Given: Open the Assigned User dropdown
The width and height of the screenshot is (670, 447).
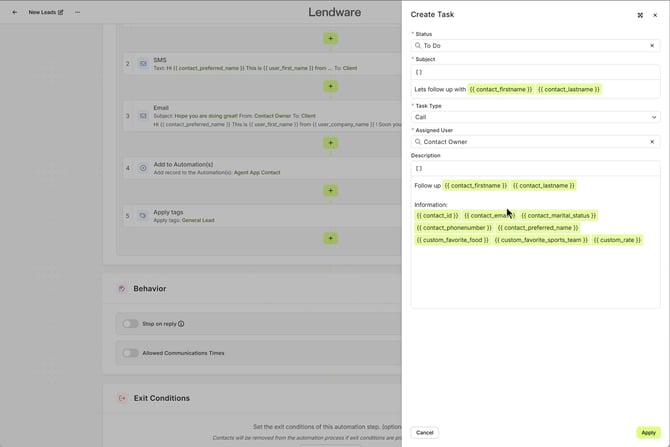Looking at the screenshot, I should 530,142.
